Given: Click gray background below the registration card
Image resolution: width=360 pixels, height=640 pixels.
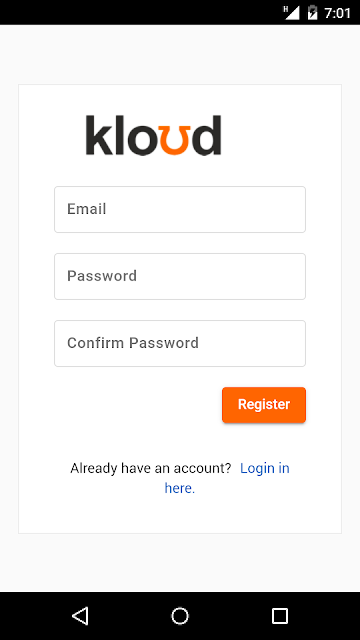Looking at the screenshot, I should (180, 562).
